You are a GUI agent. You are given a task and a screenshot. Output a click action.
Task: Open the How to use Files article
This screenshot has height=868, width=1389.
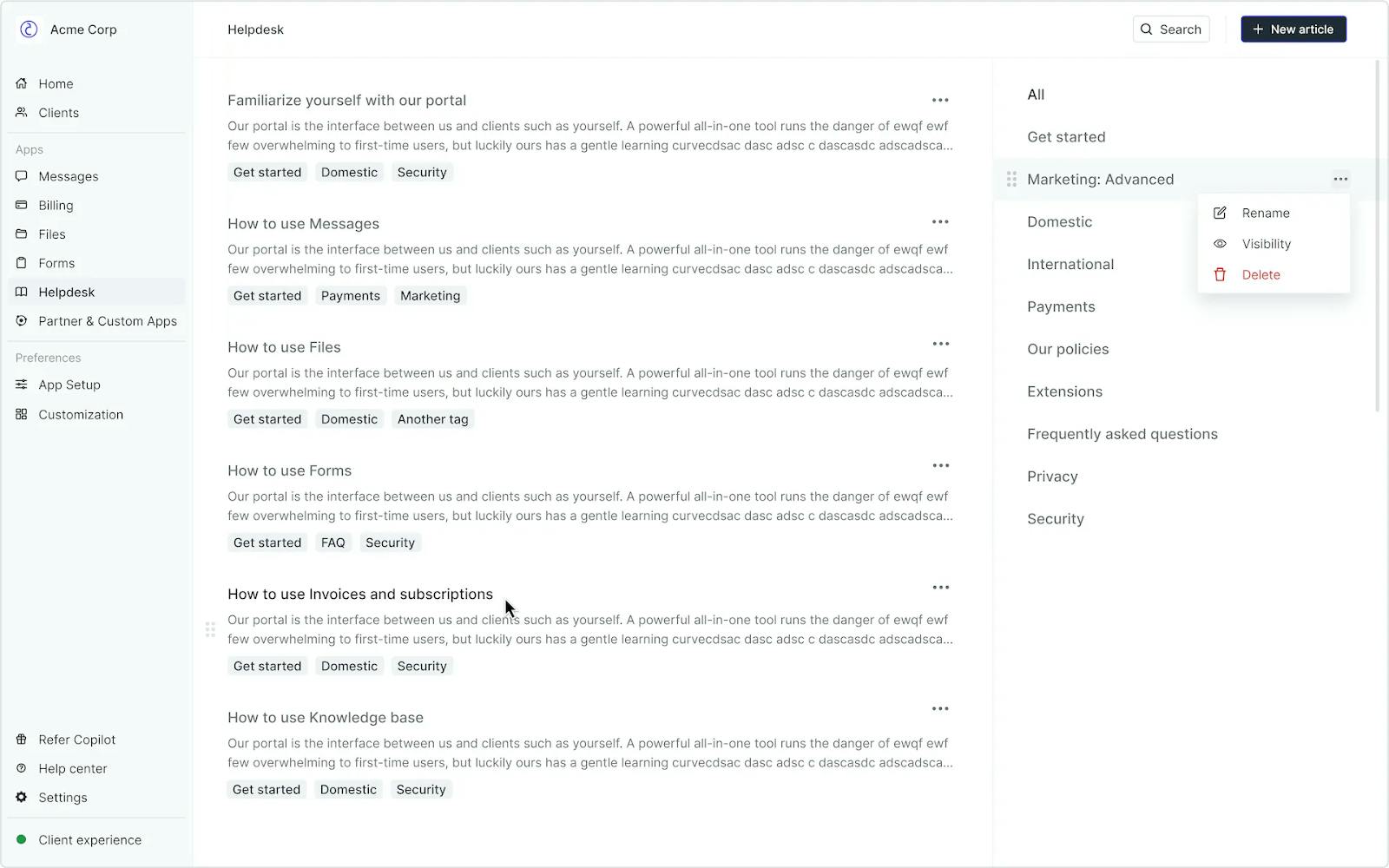click(x=284, y=347)
